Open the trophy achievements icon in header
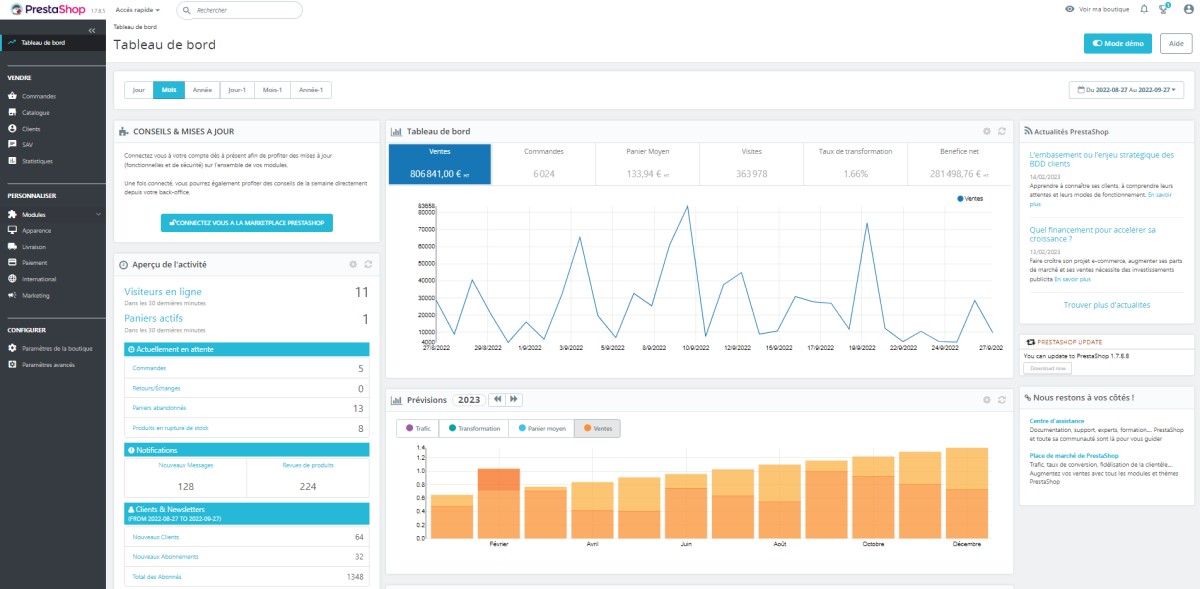Viewport: 1200px width, 589px height. [1164, 9]
